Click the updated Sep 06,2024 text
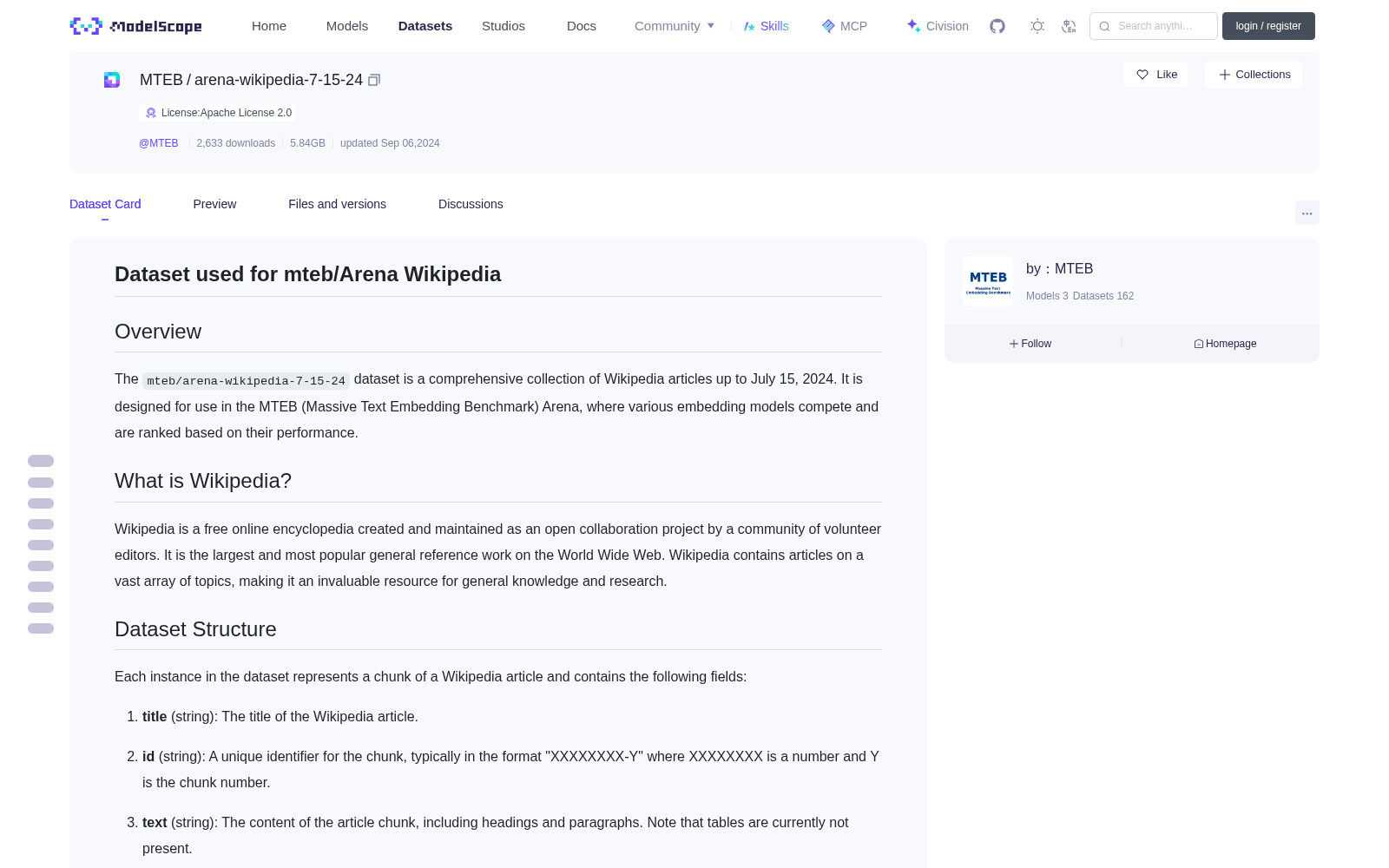 (x=390, y=143)
